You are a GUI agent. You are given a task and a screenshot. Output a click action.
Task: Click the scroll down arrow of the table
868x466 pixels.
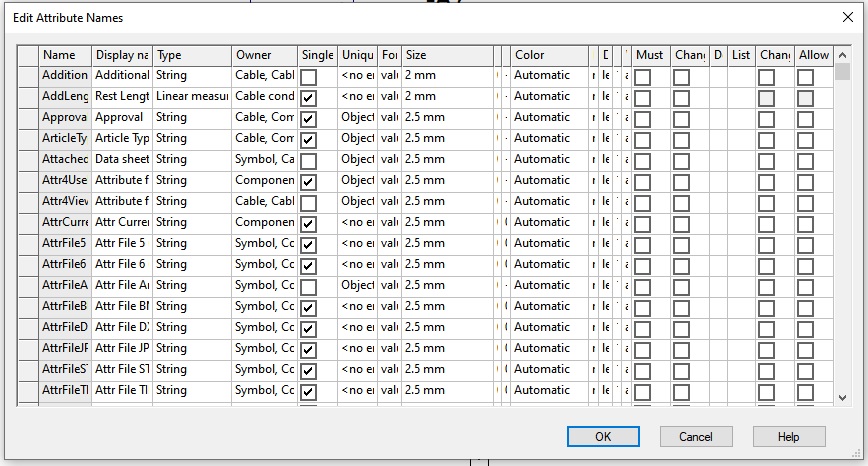click(x=841, y=397)
